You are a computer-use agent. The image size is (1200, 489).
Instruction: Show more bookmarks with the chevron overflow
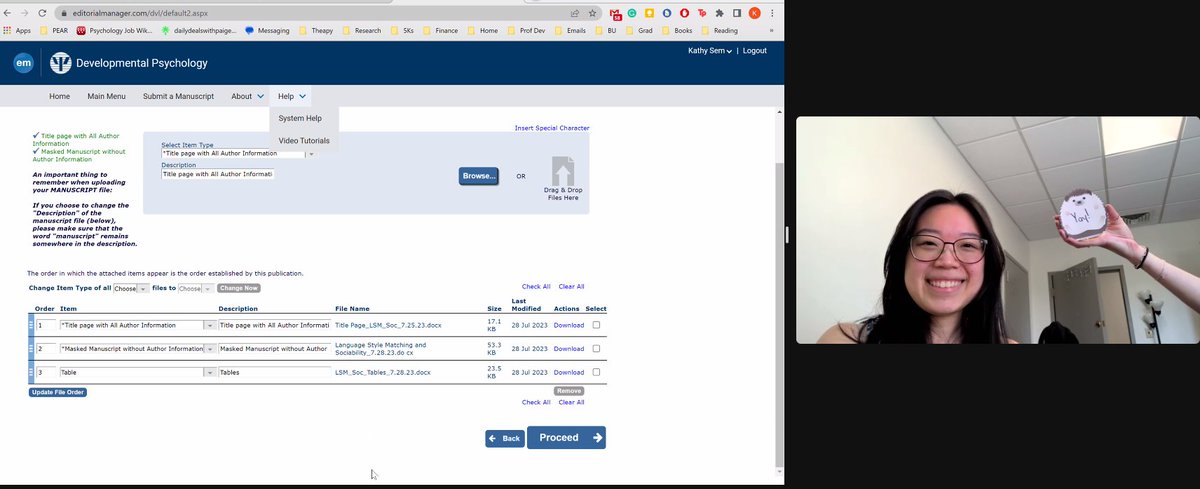pos(773,31)
